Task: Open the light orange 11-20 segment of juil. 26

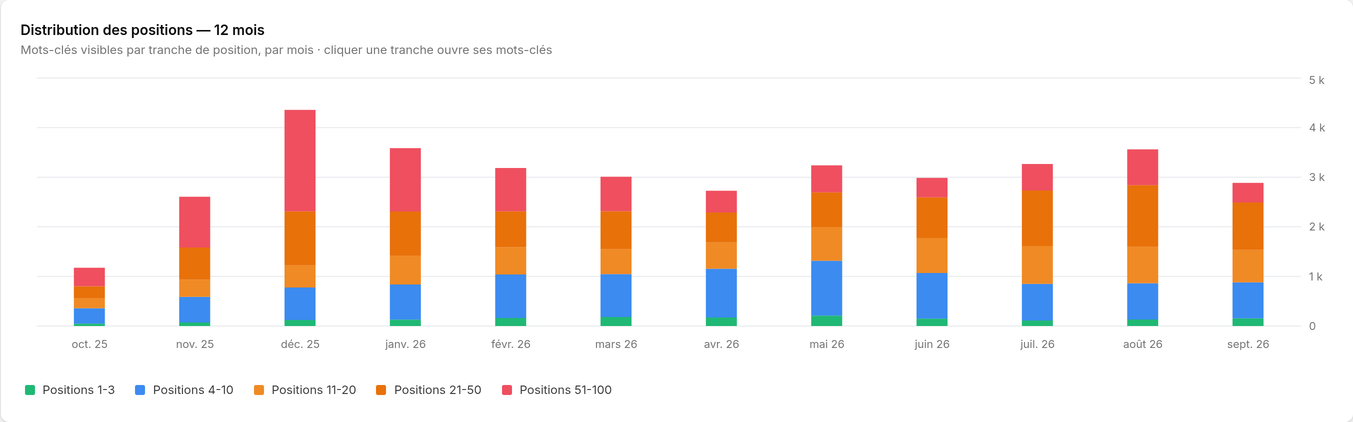Action: point(1037,265)
